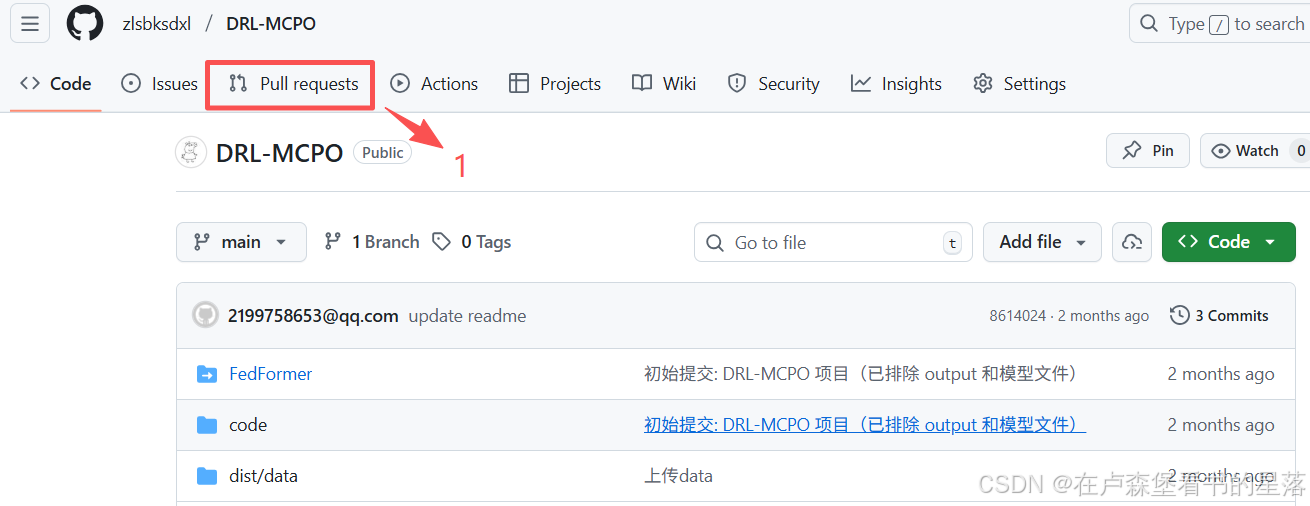Screen dimensions: 1310x506
Task: Click the Go to file field
Action: coord(833,242)
